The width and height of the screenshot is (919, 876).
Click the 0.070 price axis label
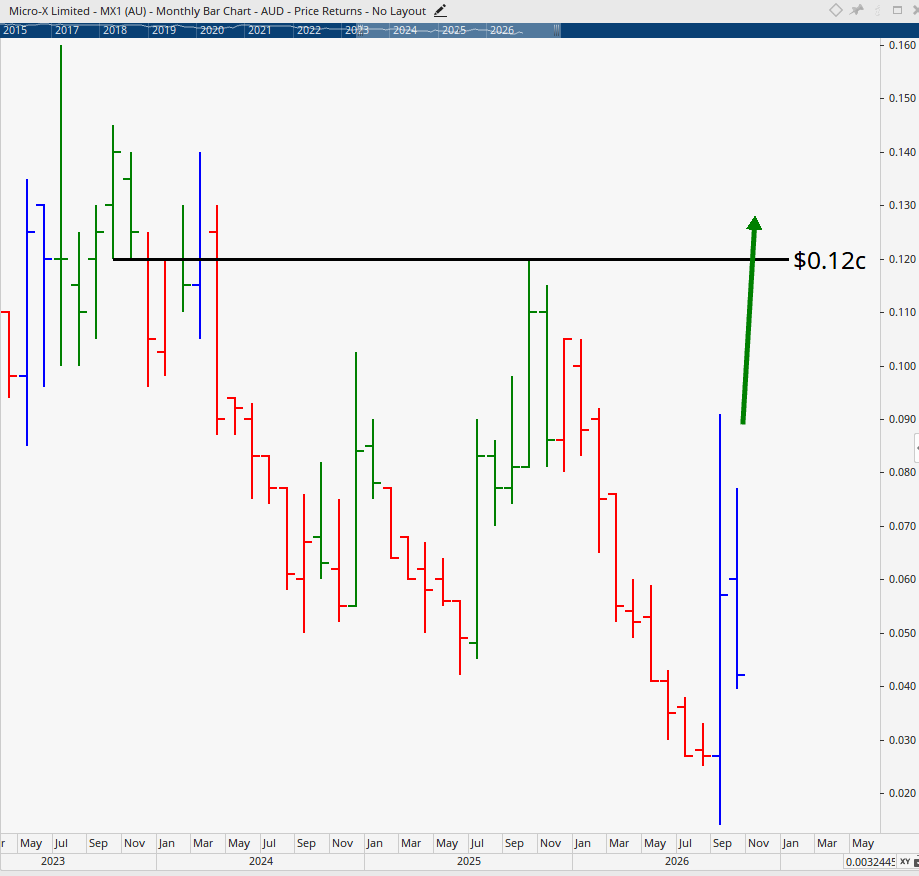click(902, 526)
